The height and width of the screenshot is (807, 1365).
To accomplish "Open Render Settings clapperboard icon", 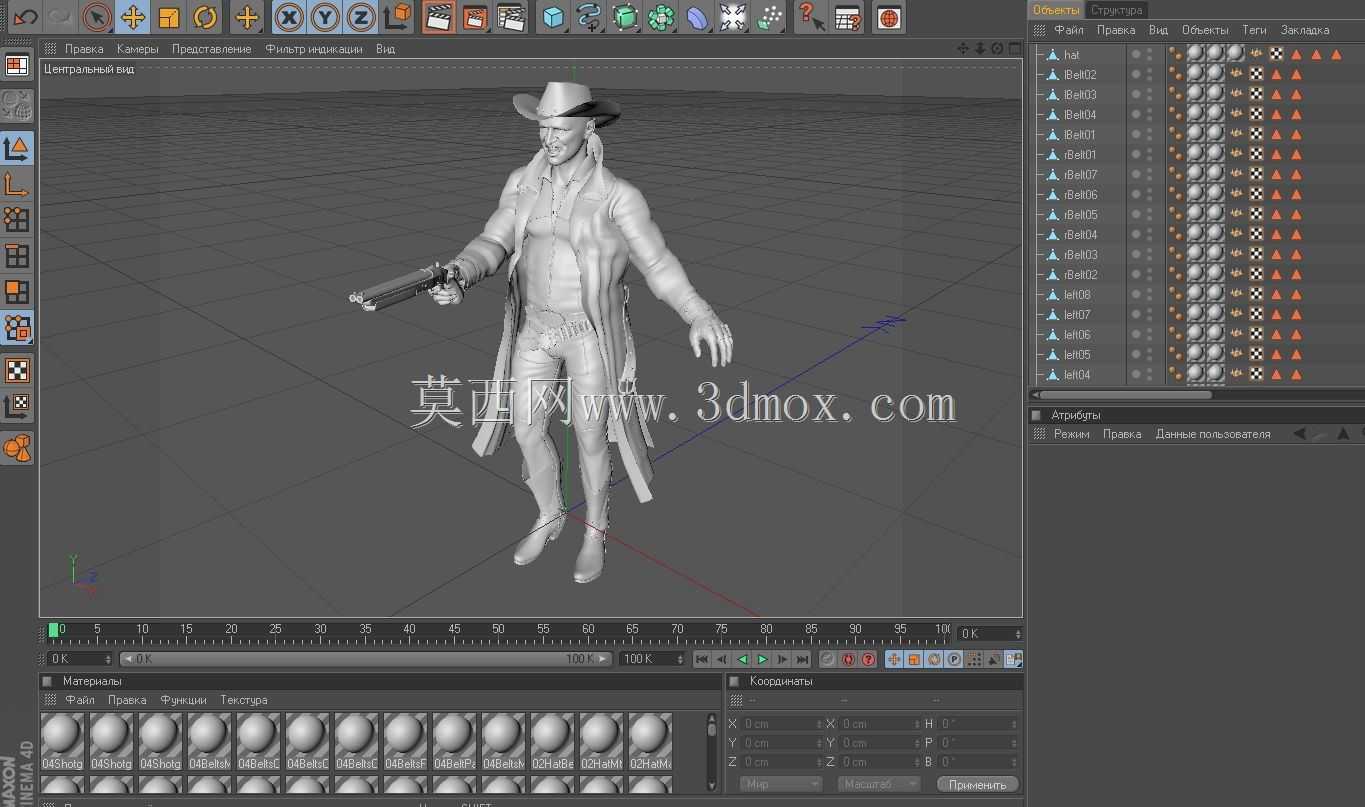I will [511, 17].
